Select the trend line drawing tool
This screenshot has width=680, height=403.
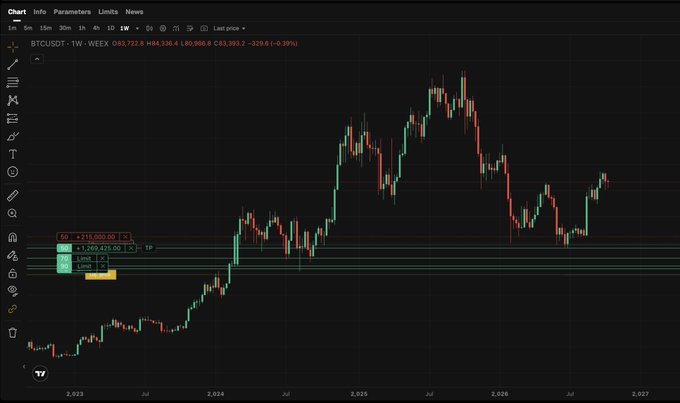(13, 65)
